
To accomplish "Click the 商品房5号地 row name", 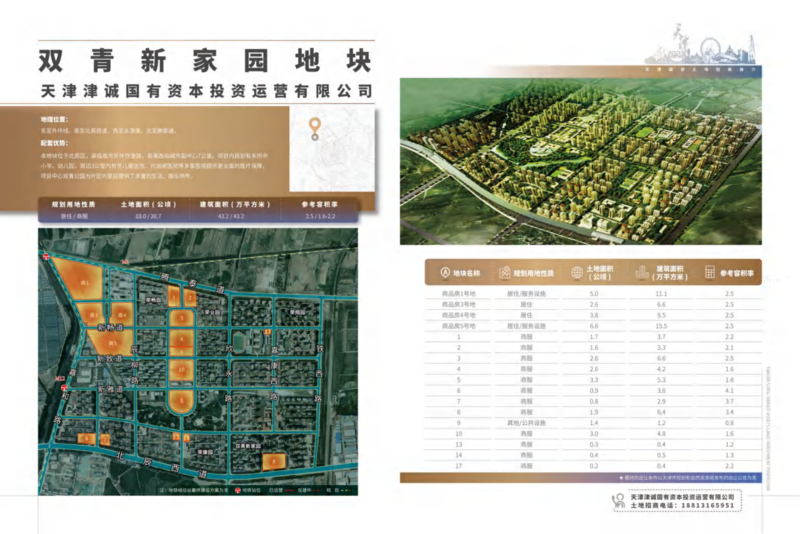I will (459, 326).
